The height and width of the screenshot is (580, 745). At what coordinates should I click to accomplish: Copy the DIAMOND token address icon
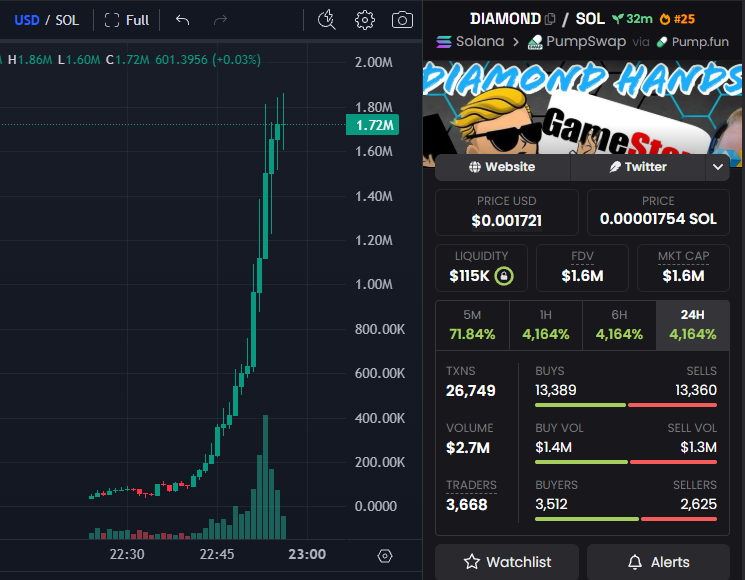[x=550, y=19]
